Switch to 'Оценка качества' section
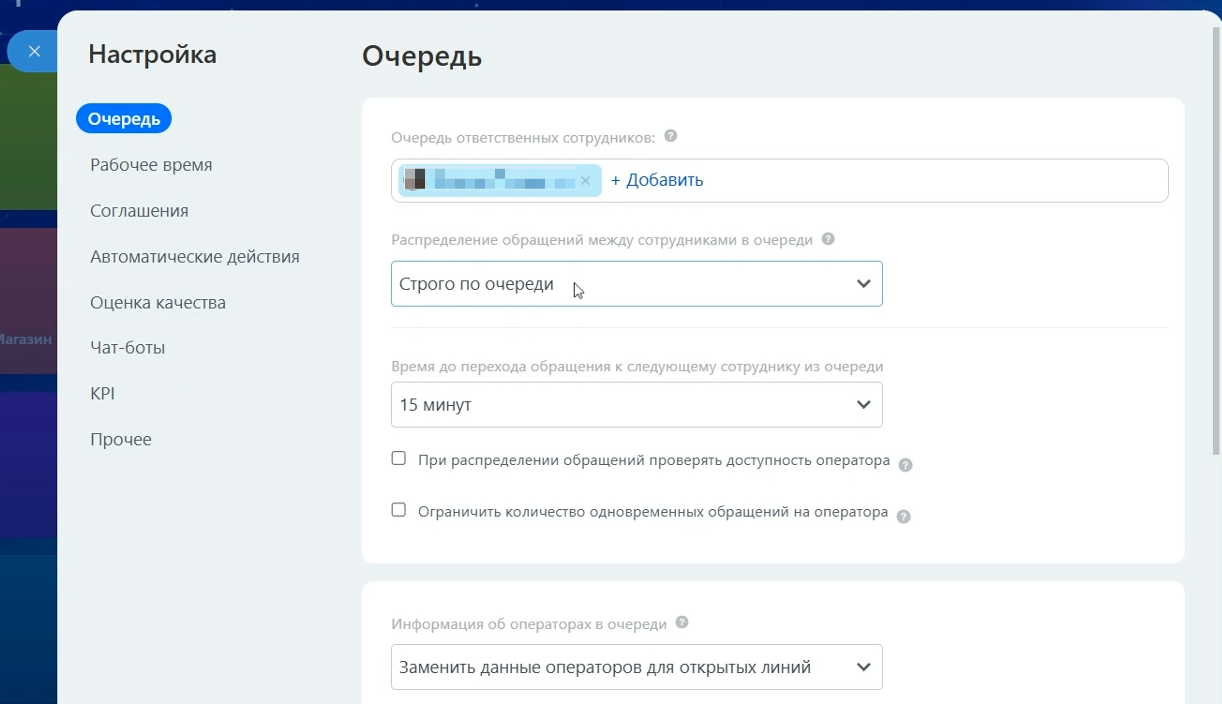This screenshot has height=704, width=1222. pos(158,302)
